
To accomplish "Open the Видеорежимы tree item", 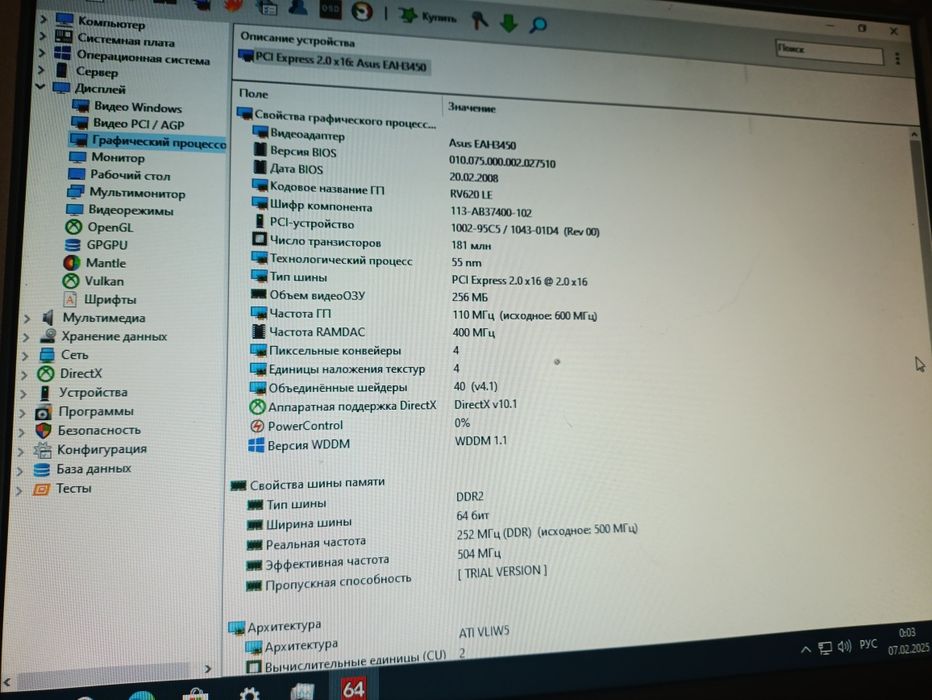I will tap(119, 210).
